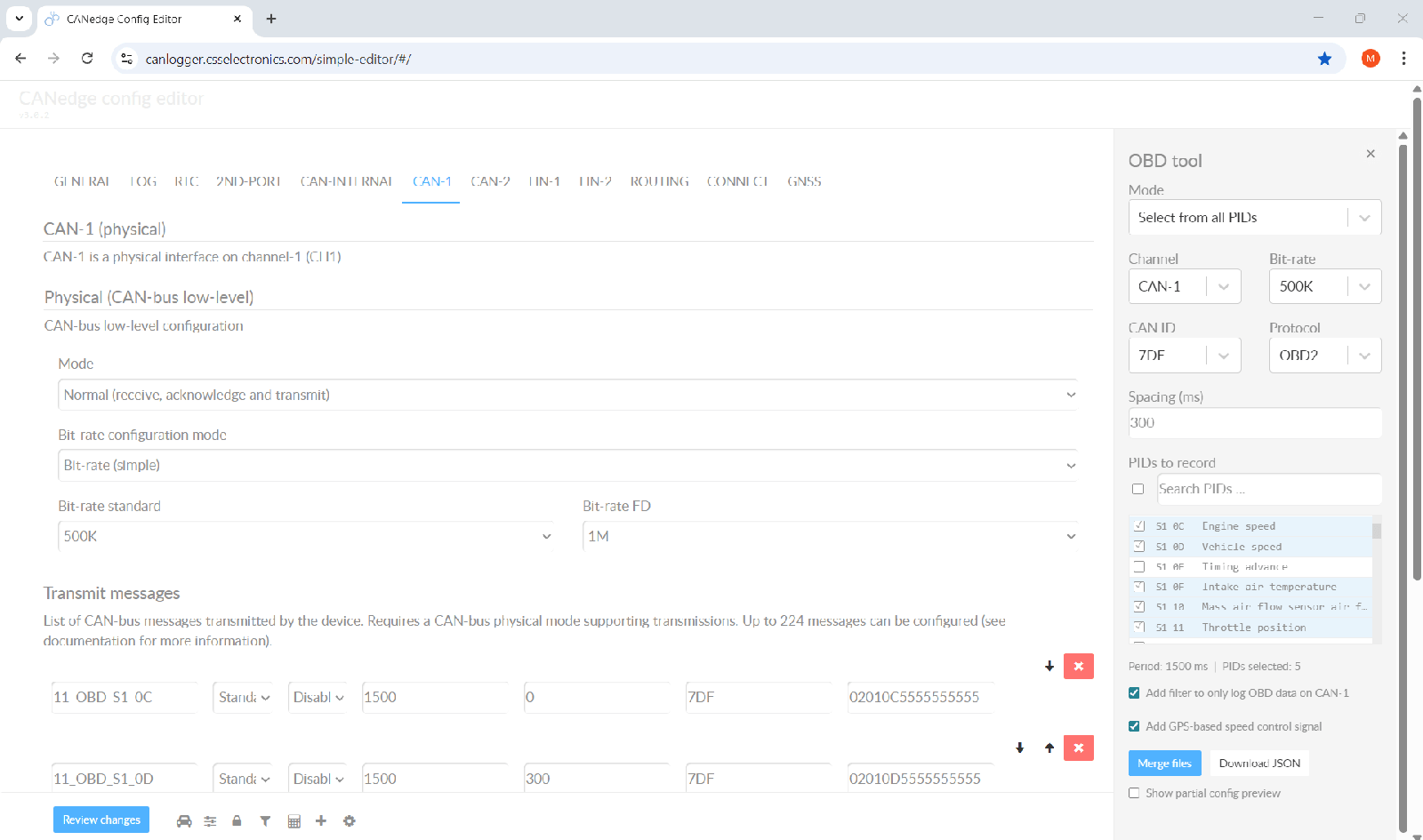Viewport: 1423px width, 840px height.
Task: Open the OBD tool Mode dropdown
Action: (1255, 218)
